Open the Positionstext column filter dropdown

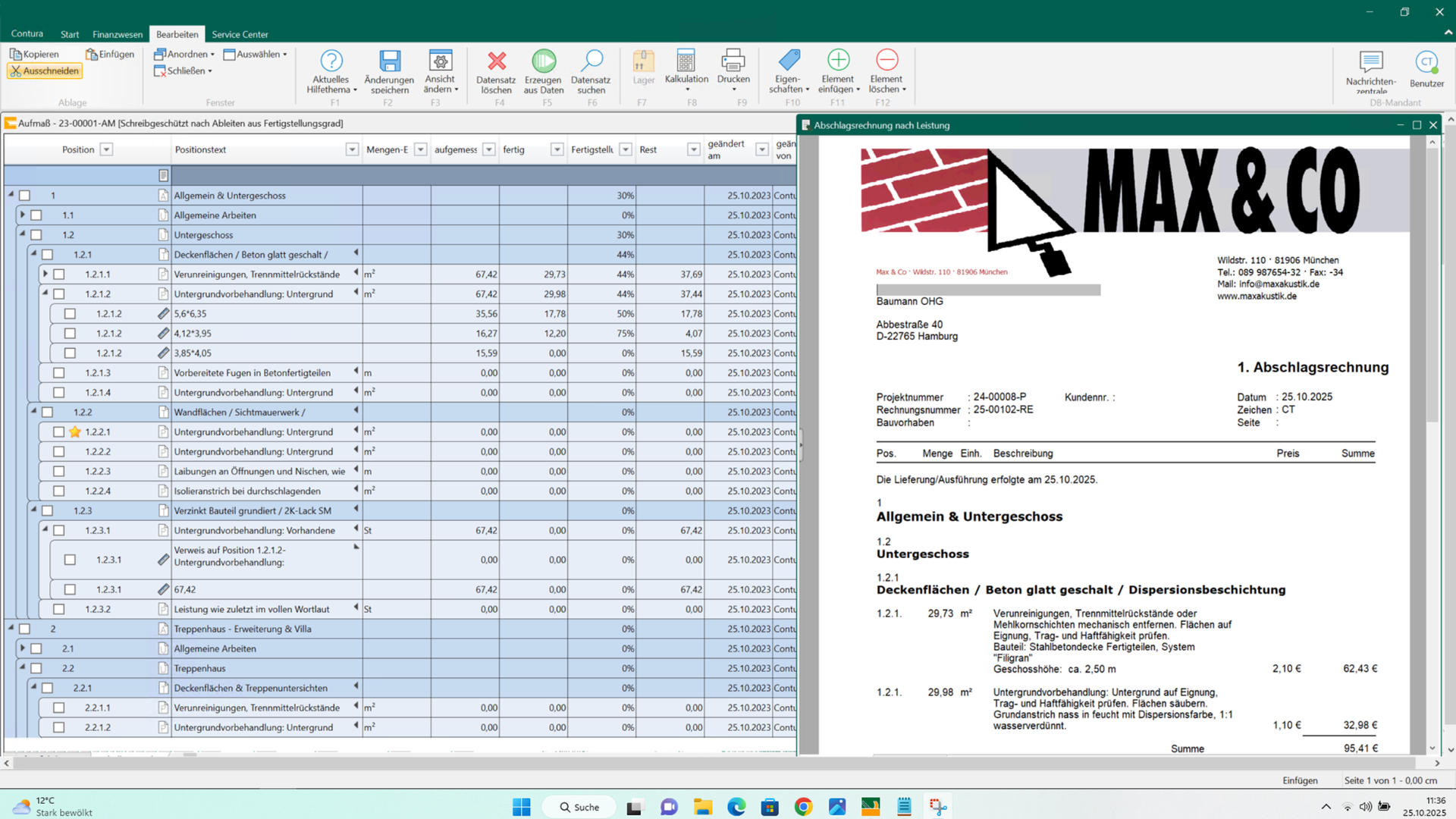(352, 149)
